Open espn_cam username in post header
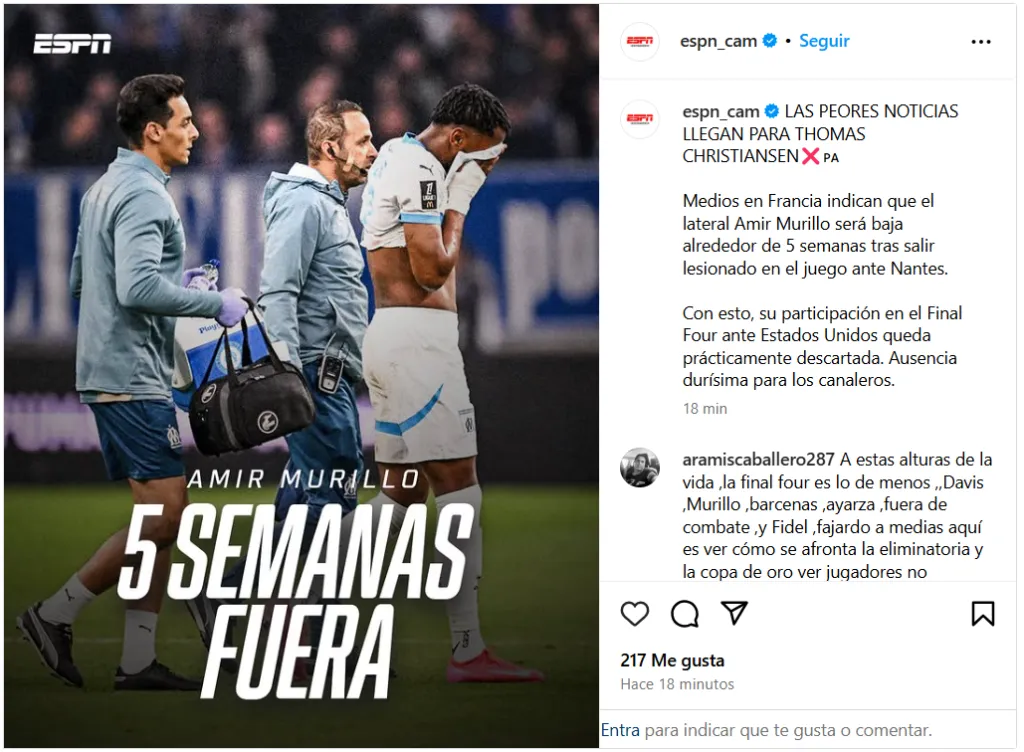 [718, 41]
